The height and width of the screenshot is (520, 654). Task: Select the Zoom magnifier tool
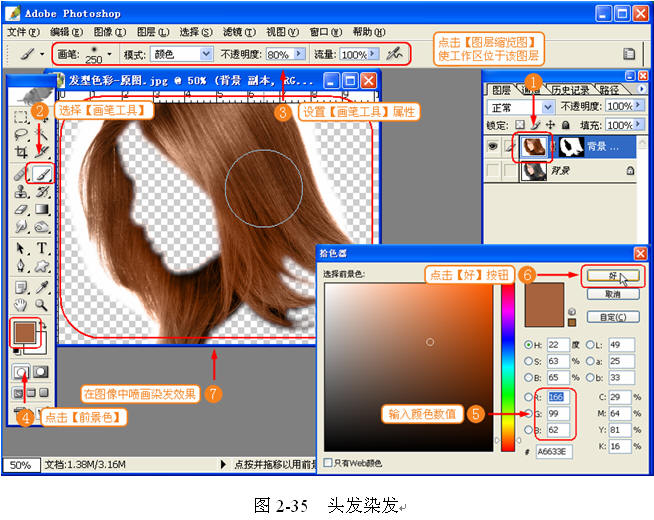click(x=42, y=305)
